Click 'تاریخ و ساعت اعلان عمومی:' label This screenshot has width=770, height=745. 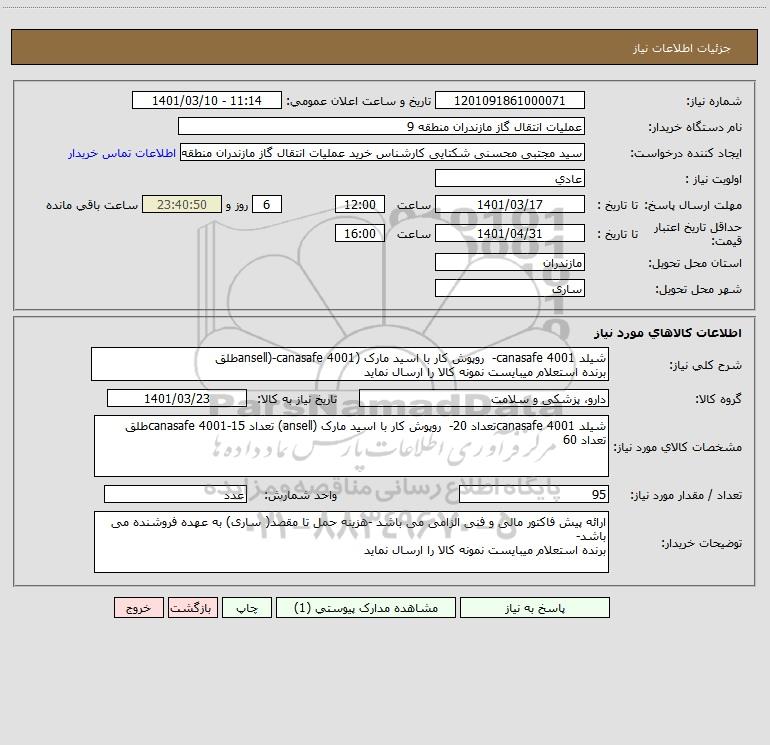(x=358, y=101)
